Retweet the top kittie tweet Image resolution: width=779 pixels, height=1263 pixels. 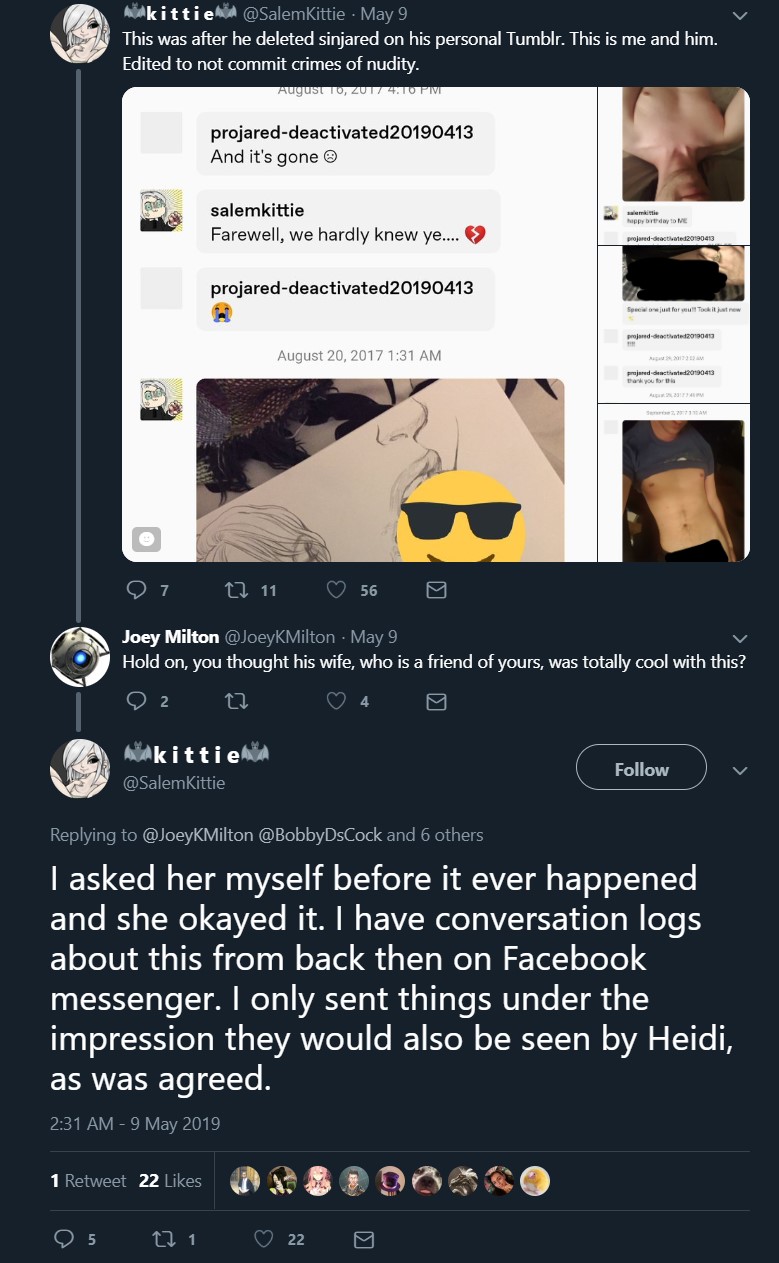pos(237,590)
